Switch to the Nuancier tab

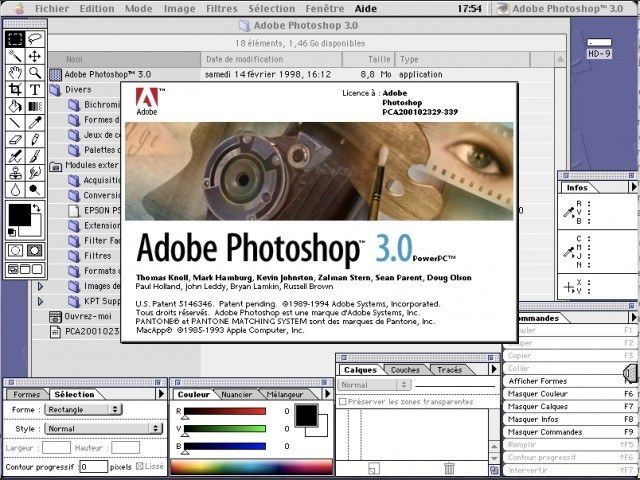point(237,395)
